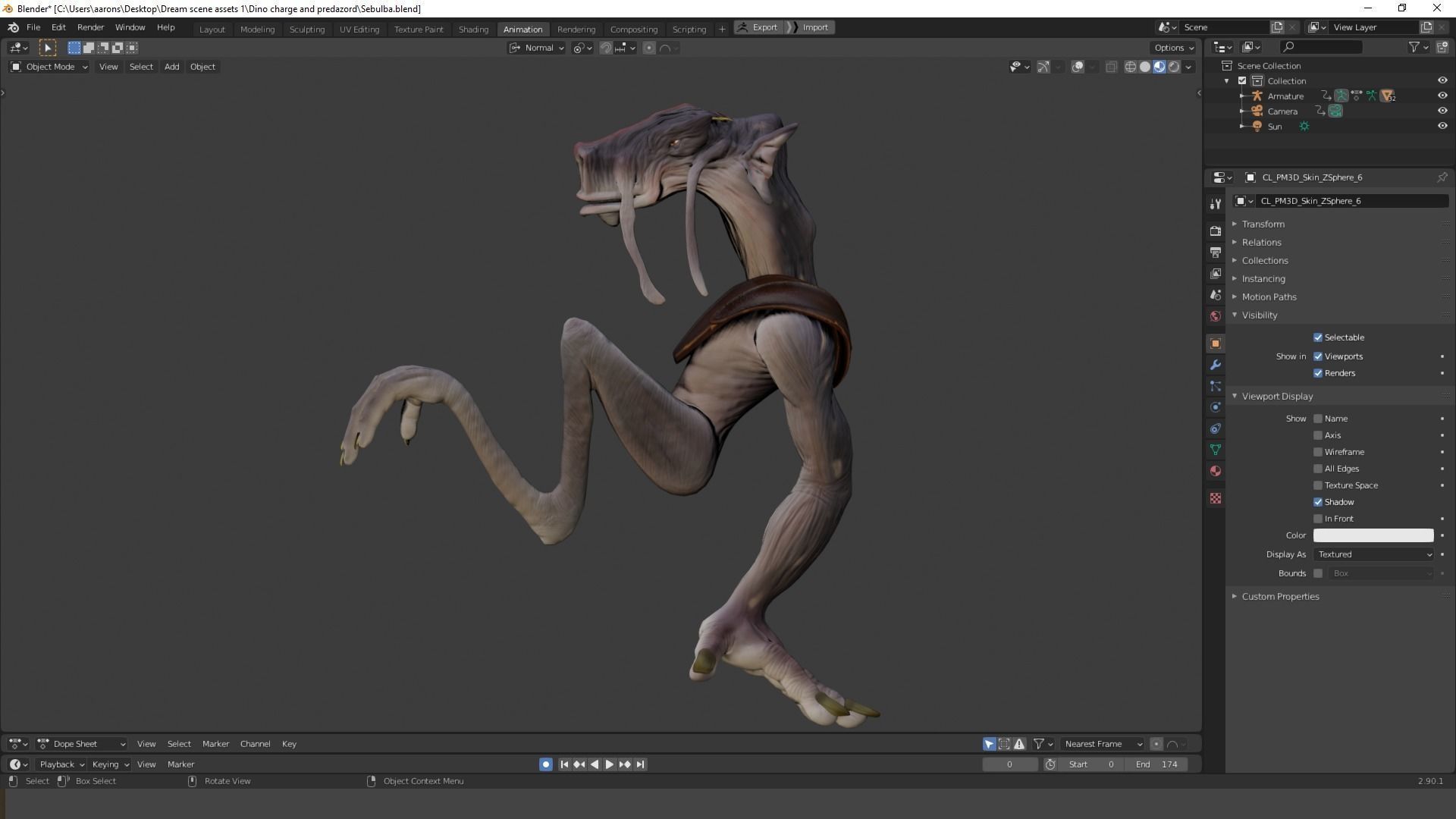The height and width of the screenshot is (819, 1456).
Task: Open the Render menu
Action: [x=90, y=27]
